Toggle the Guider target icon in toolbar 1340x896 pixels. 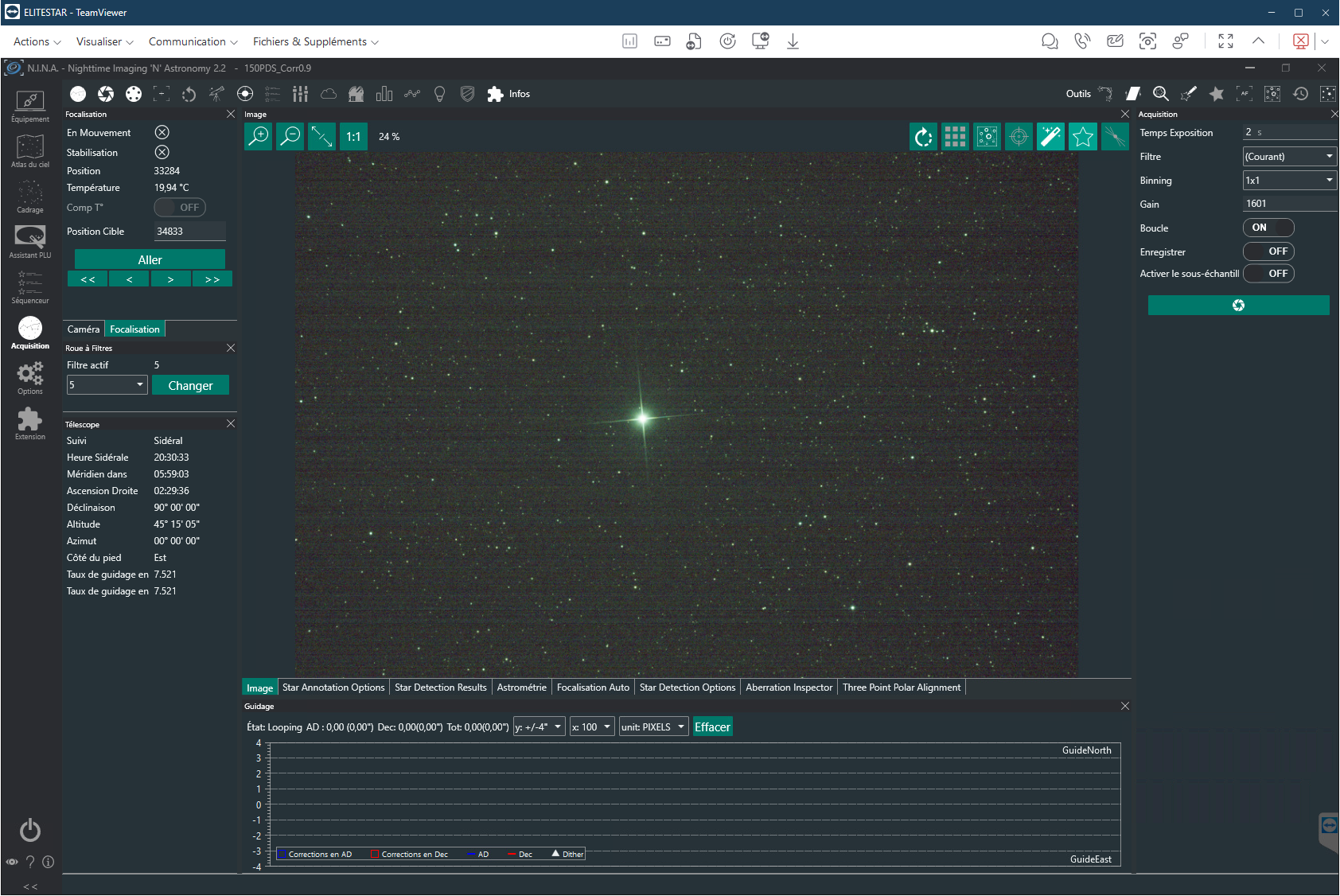(x=245, y=94)
